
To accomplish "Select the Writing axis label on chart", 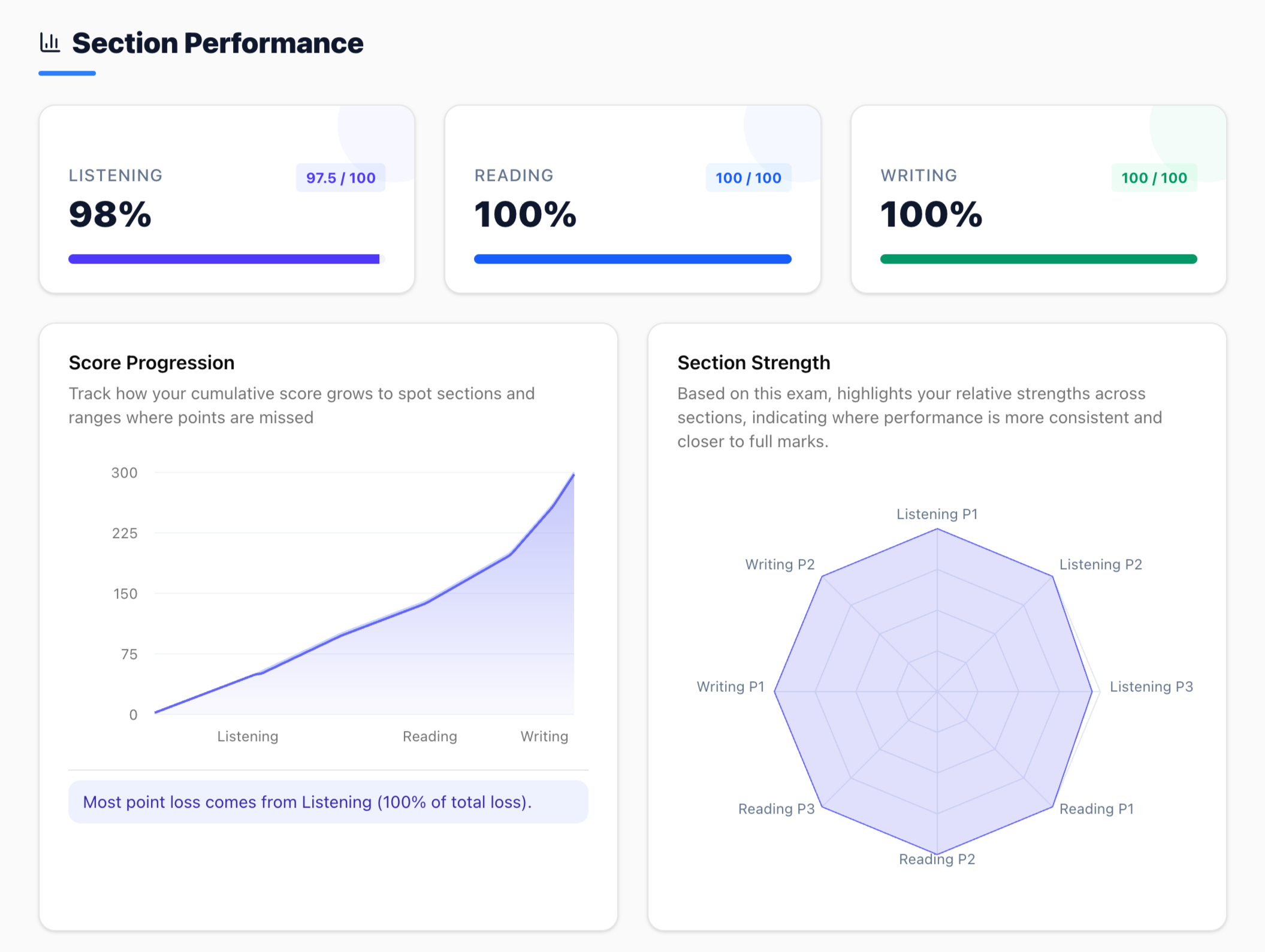I will (x=544, y=736).
